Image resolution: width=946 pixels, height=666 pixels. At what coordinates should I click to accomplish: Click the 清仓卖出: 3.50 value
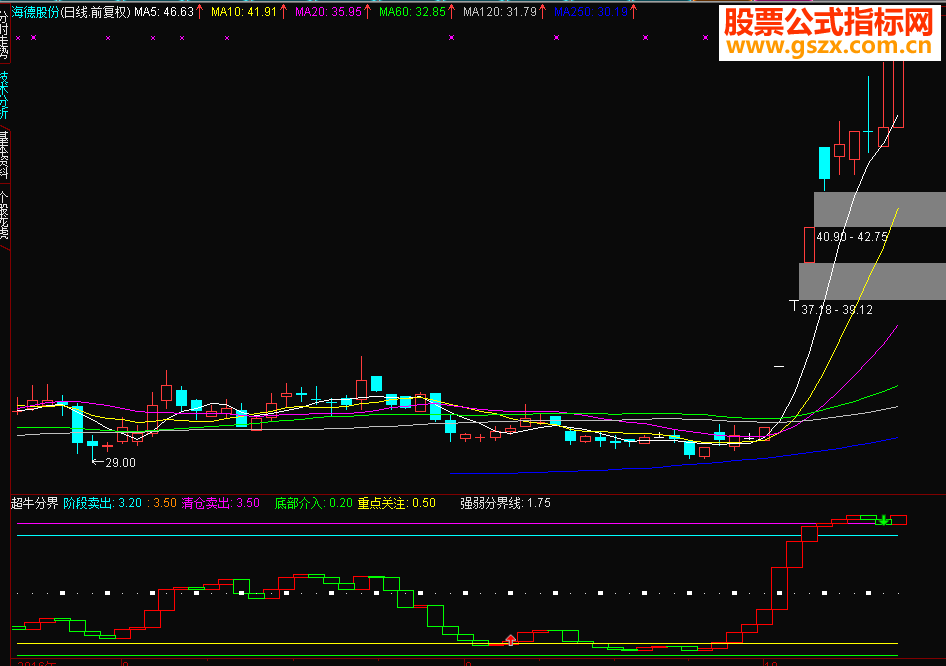[221, 503]
